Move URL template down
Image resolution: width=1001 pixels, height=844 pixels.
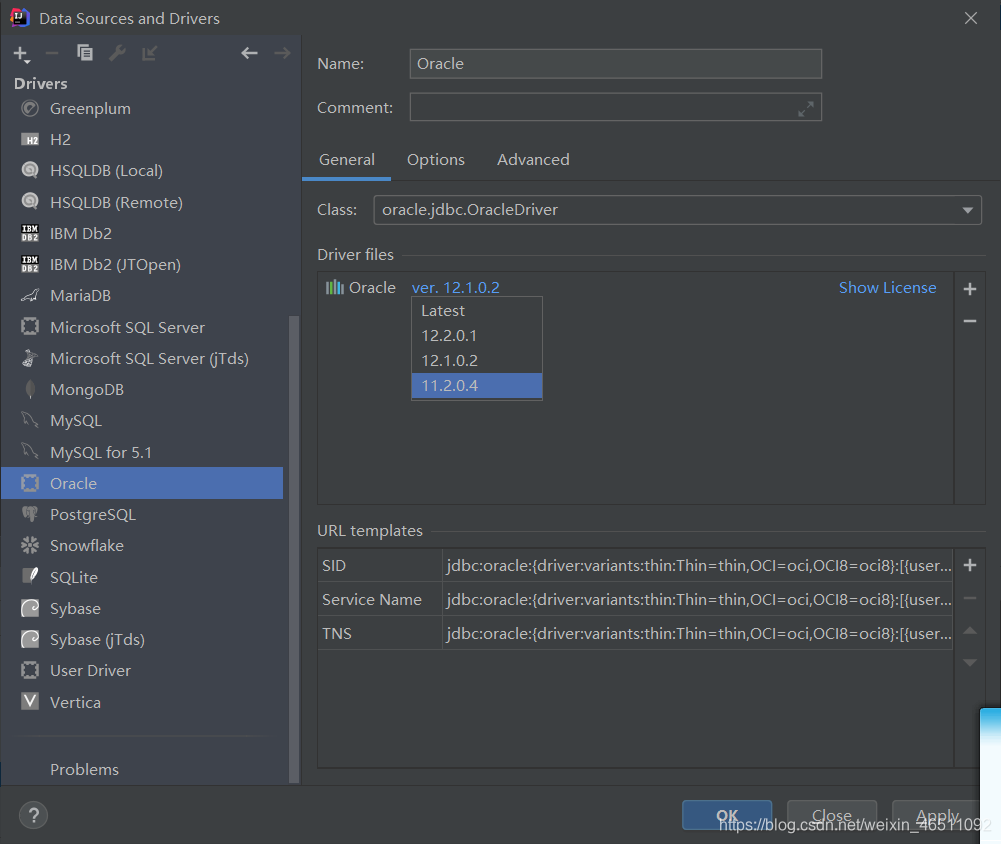(x=970, y=663)
